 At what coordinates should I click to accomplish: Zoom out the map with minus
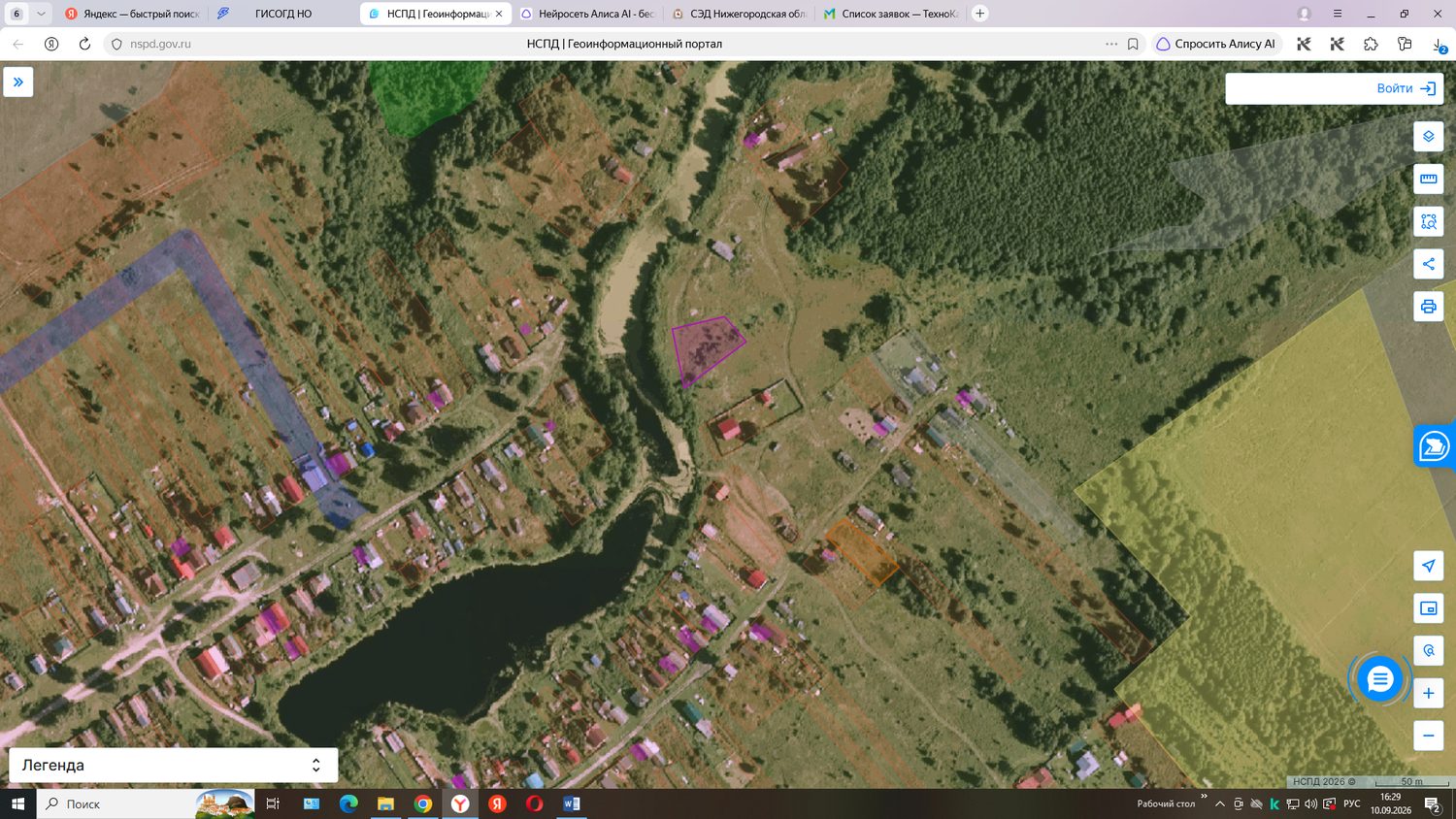[1428, 736]
